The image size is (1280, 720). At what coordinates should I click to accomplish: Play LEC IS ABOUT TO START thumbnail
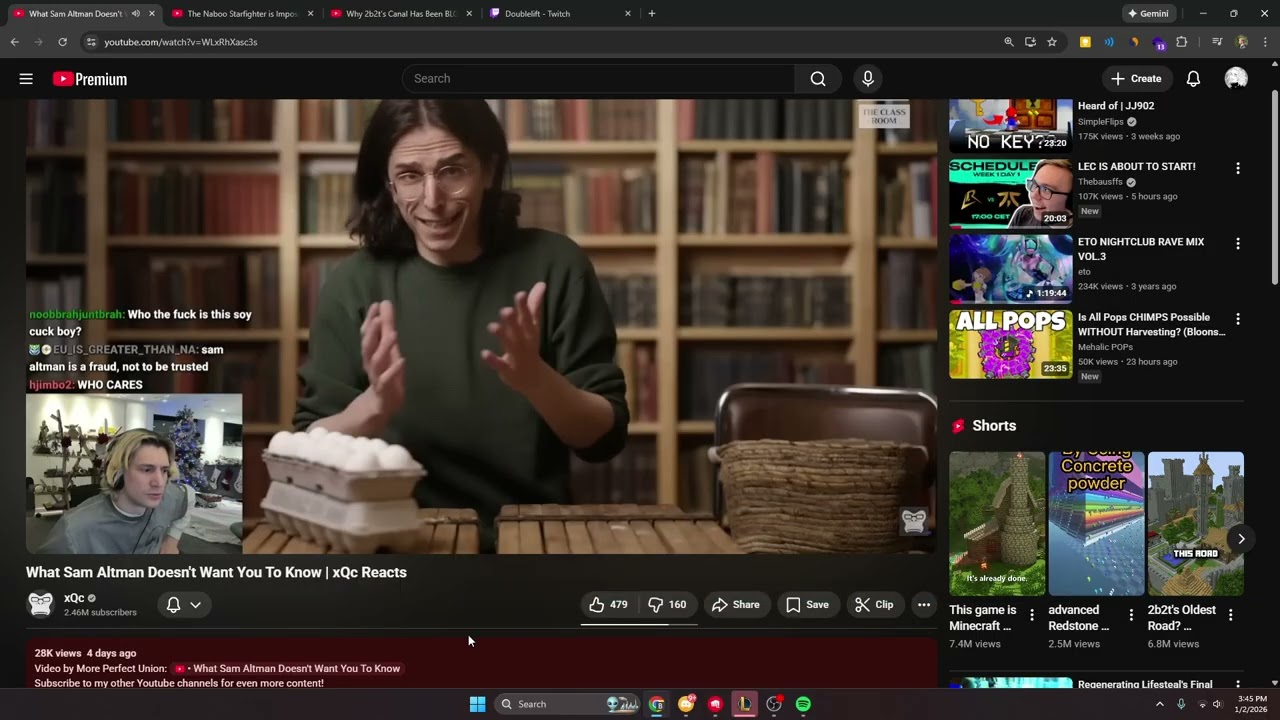point(1010,193)
